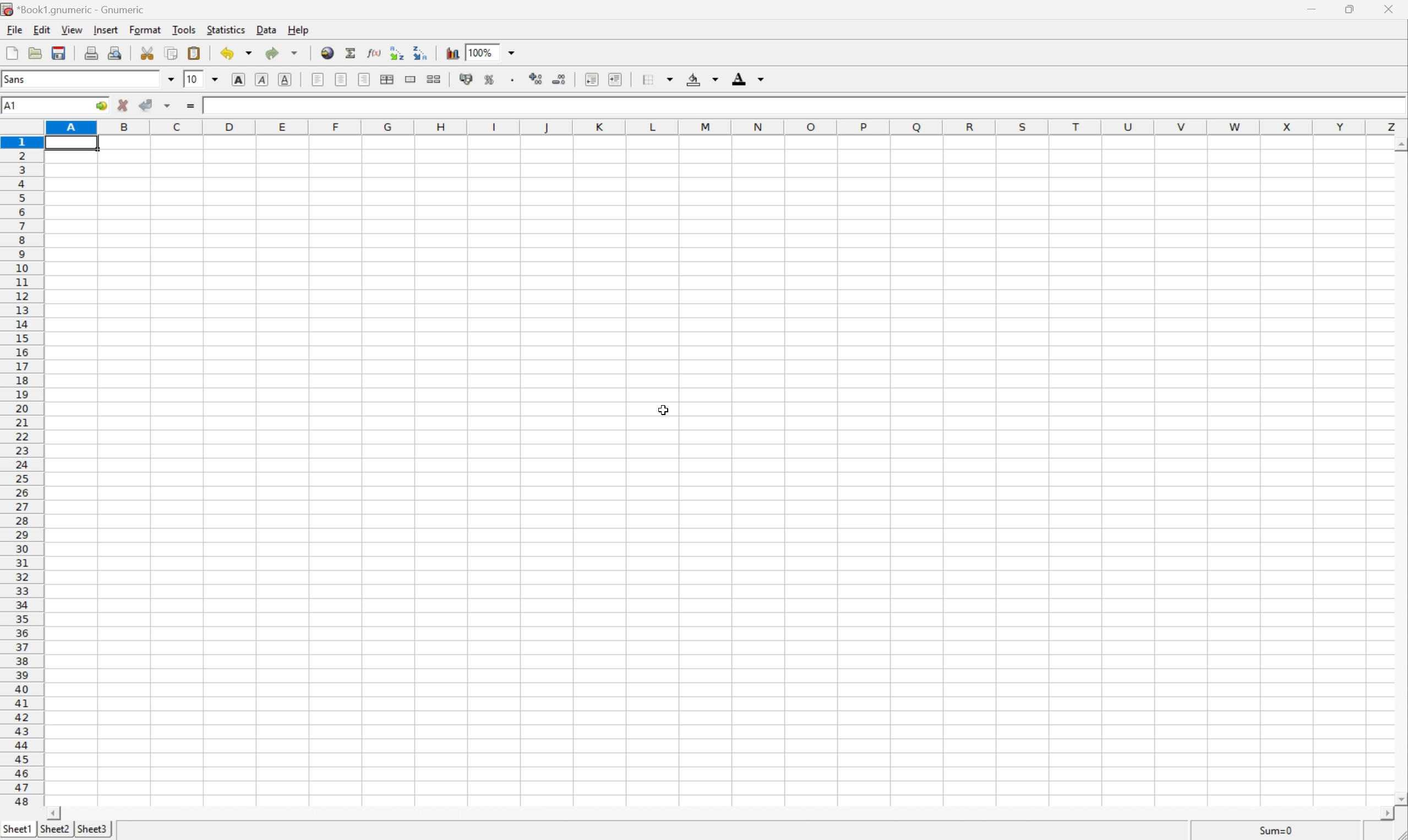The width and height of the screenshot is (1408, 840).
Task: Click the background color swatch
Action: click(694, 79)
